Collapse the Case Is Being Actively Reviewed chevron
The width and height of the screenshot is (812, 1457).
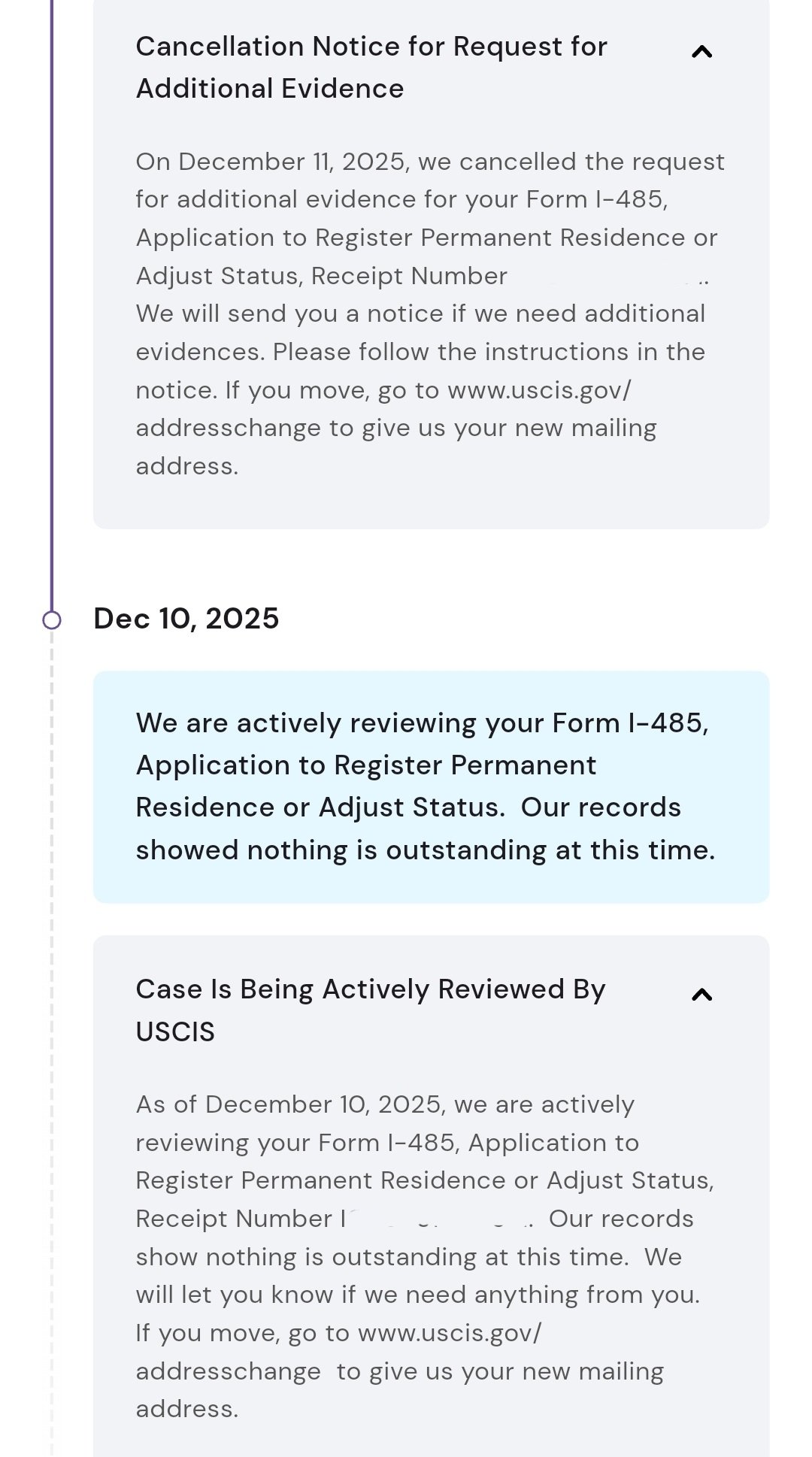[701, 995]
